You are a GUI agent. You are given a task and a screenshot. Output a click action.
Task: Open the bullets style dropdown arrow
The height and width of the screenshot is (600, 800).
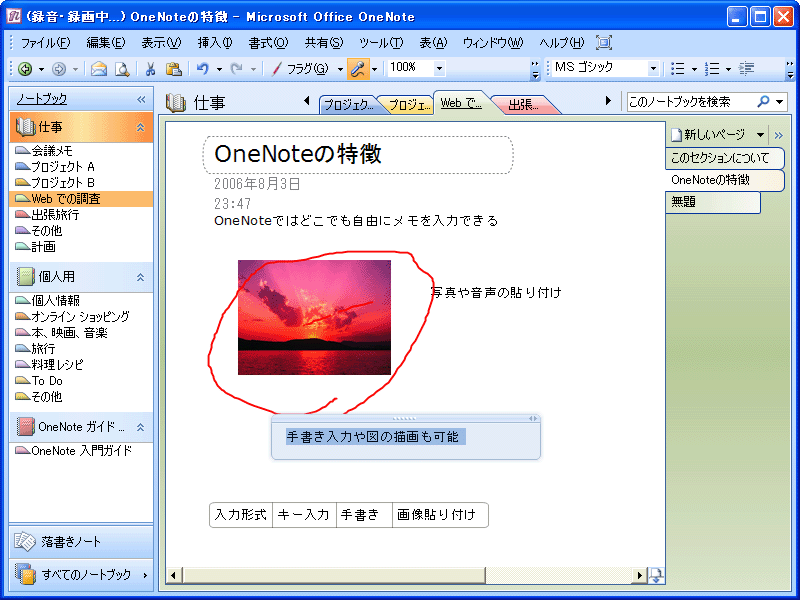[694, 68]
